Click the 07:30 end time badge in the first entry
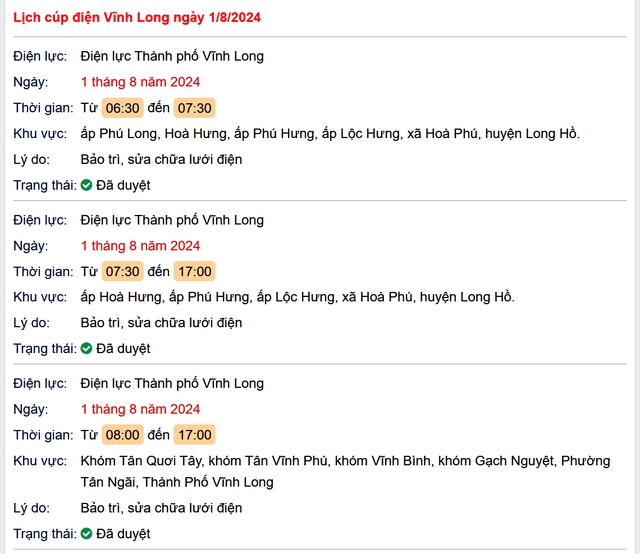This screenshot has width=640, height=554. pos(194,108)
